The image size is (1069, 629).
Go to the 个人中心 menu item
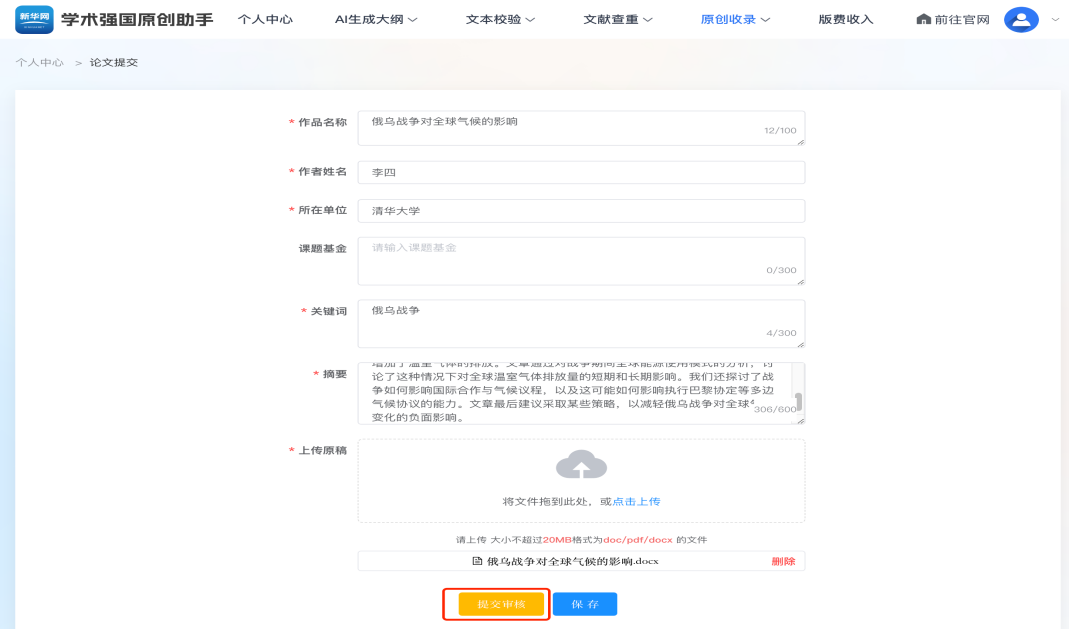pyautogui.click(x=265, y=20)
